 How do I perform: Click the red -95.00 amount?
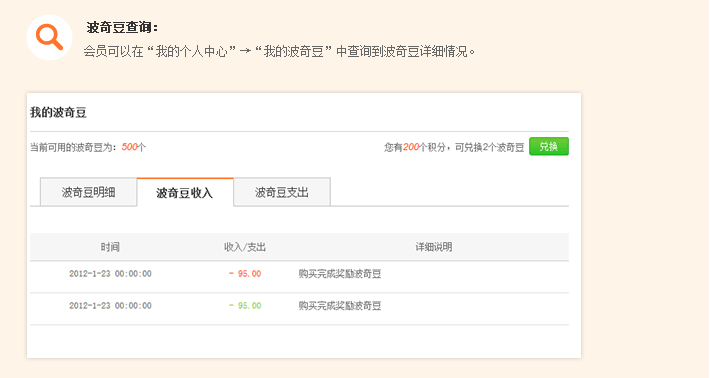pyautogui.click(x=245, y=273)
